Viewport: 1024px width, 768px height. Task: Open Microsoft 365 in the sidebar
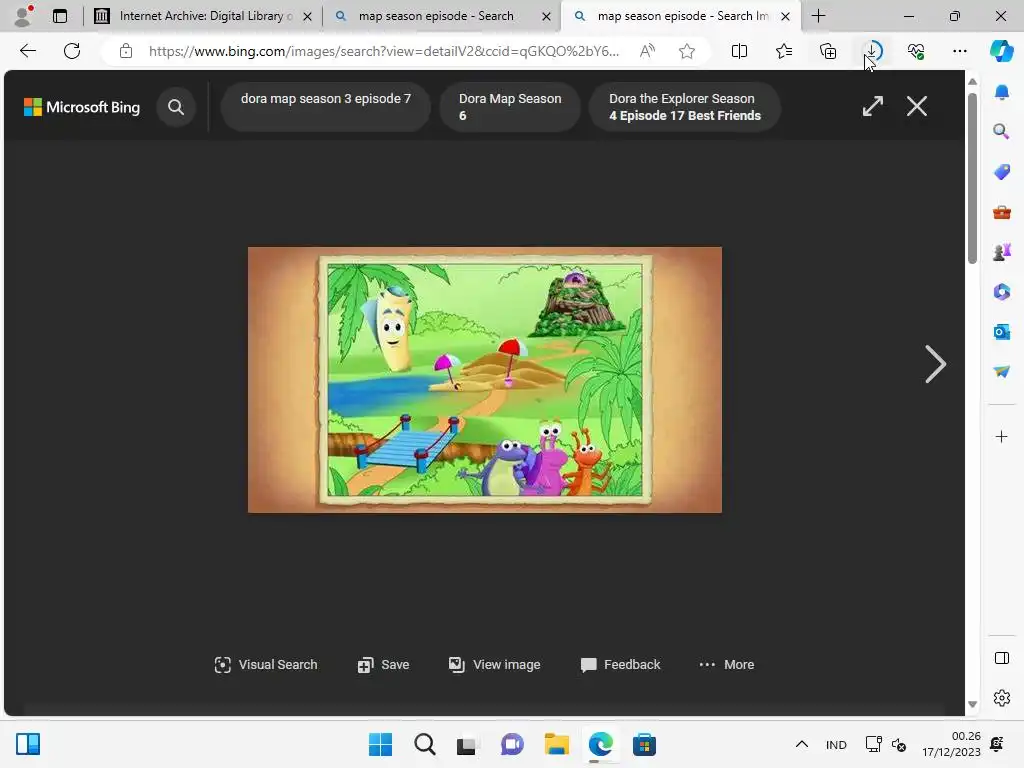point(1002,292)
